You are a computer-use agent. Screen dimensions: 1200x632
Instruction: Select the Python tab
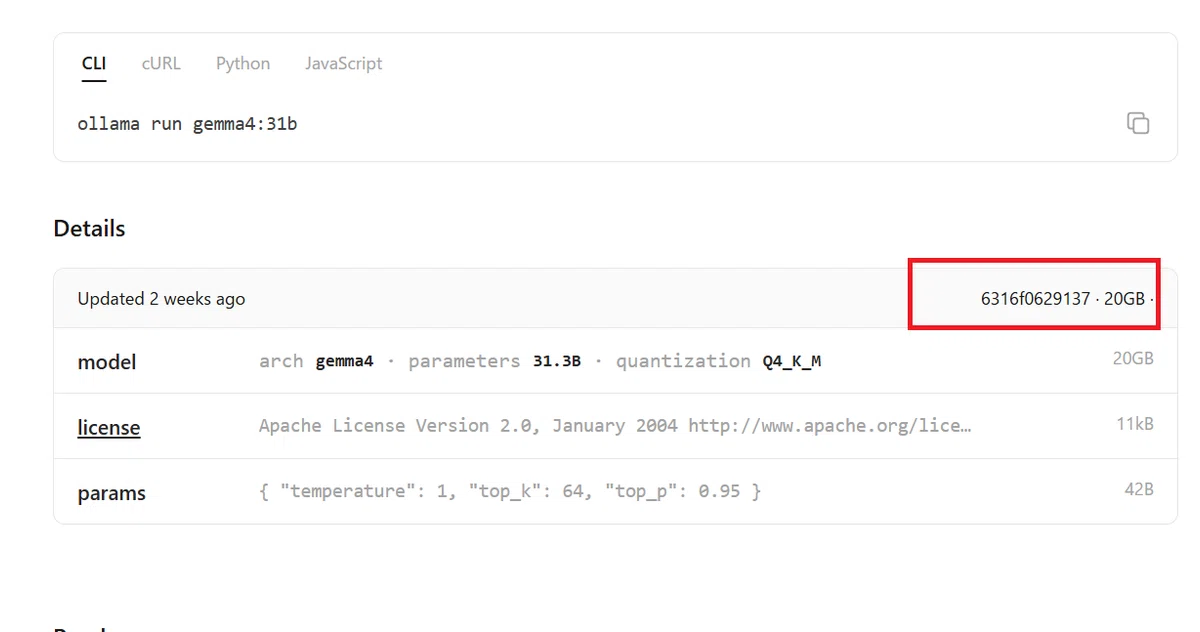pyautogui.click(x=243, y=63)
